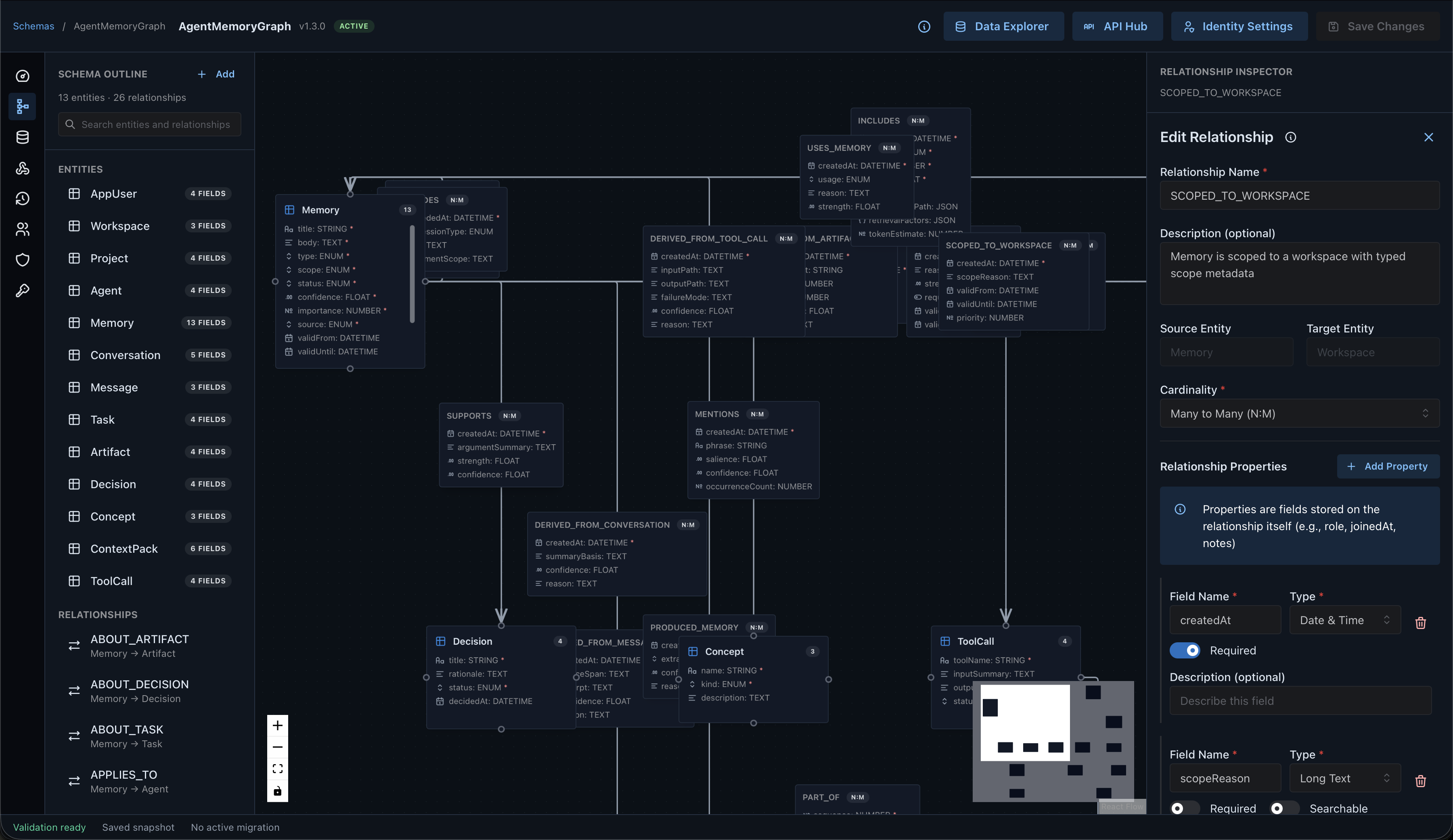Click the Memory entity node table icon
This screenshot has height=840, width=1453.
point(289,210)
